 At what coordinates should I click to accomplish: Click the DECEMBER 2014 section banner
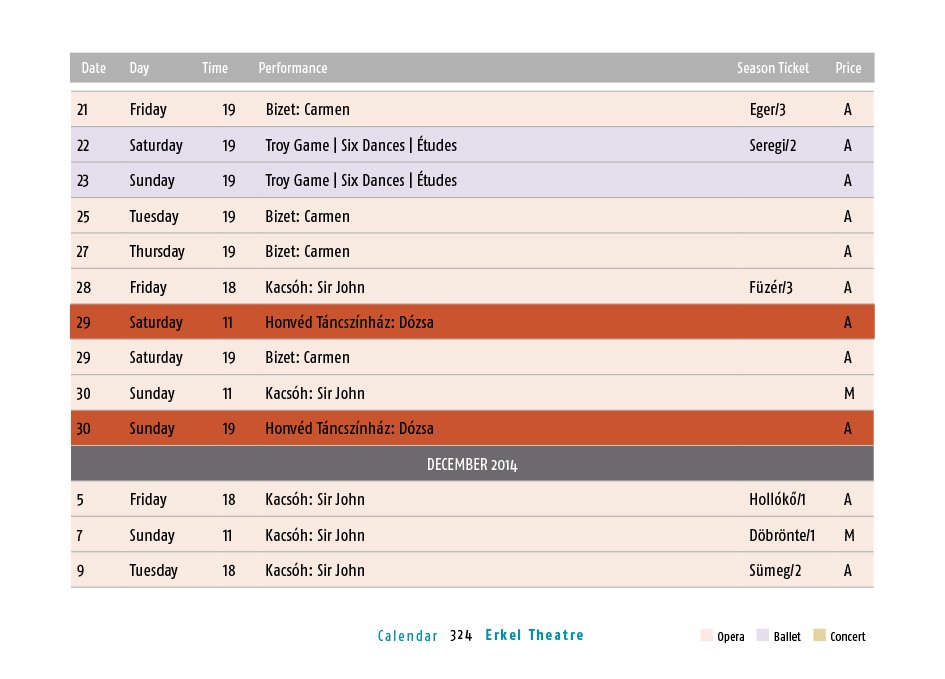[x=472, y=464]
